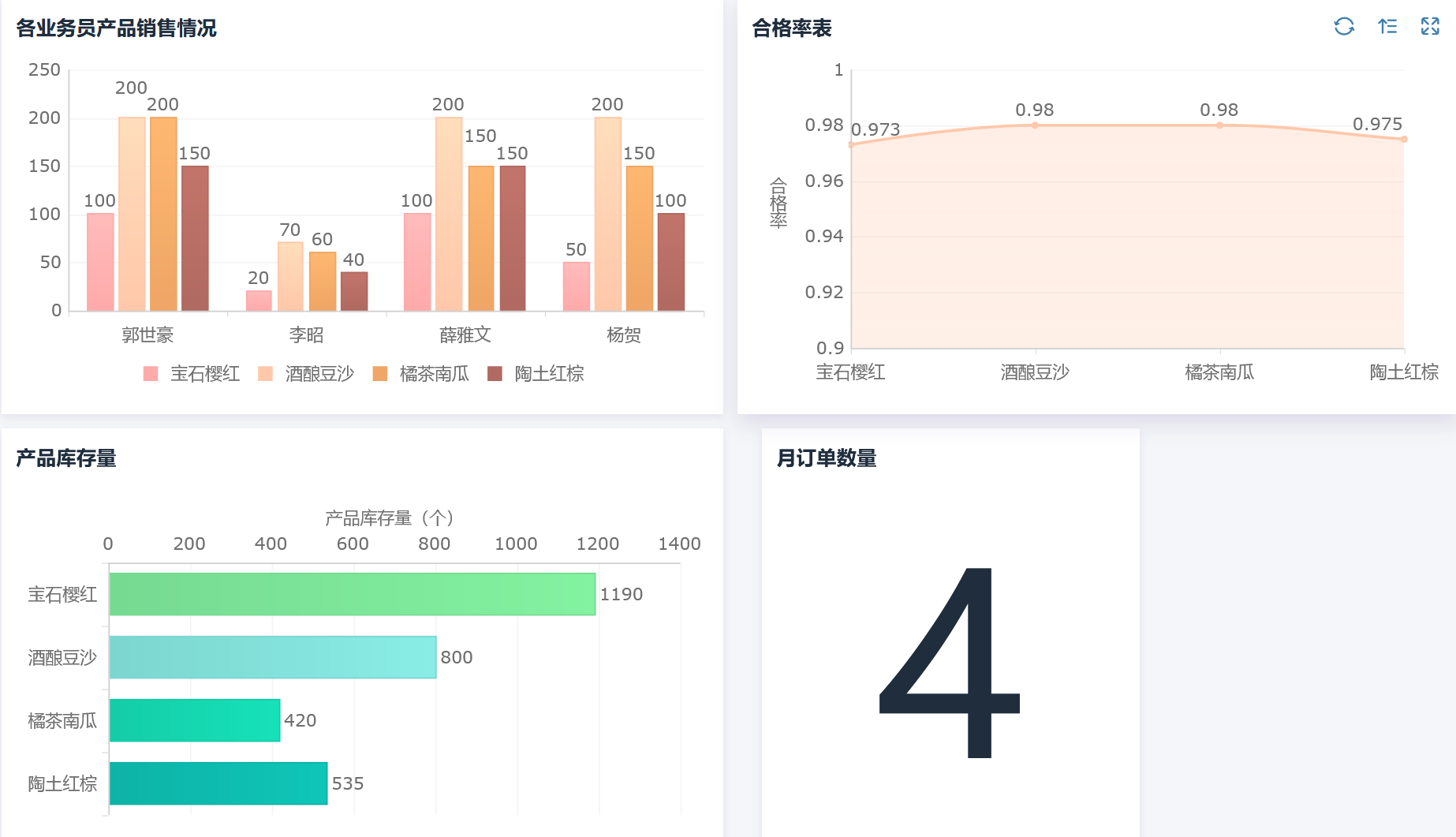1456x837 pixels.
Task: Toggle the 橘茶南瓜 legend entry
Action: point(421,374)
